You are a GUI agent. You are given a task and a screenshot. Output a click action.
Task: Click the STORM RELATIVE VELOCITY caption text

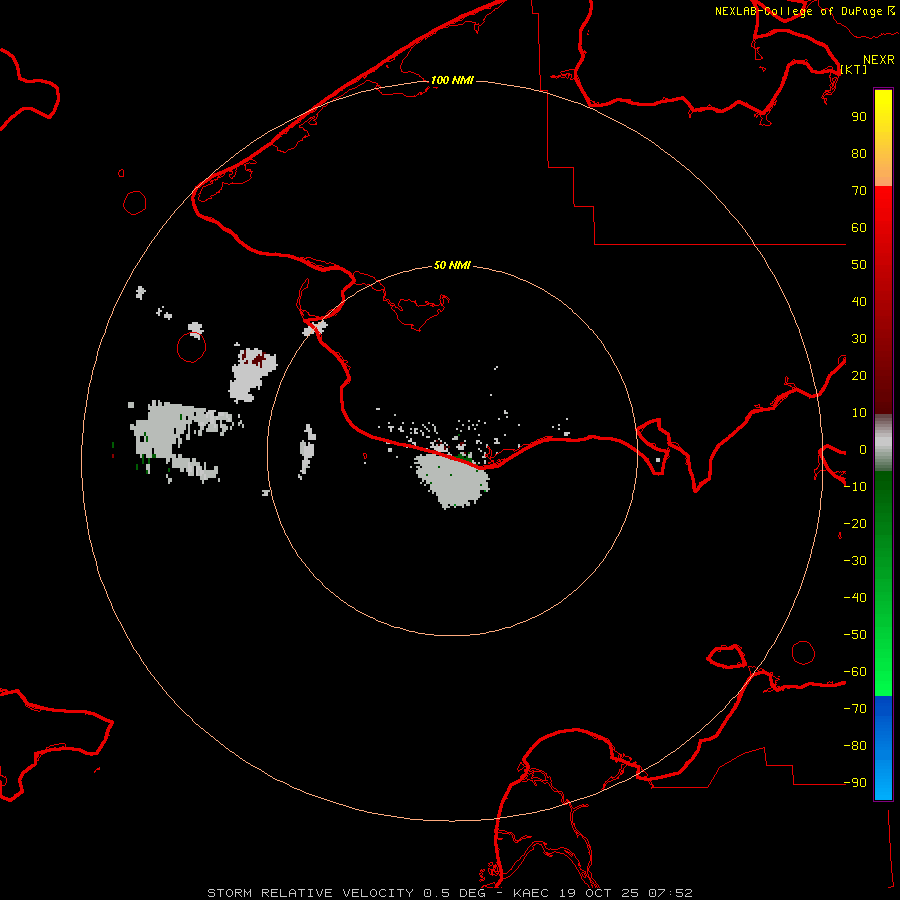(310, 893)
